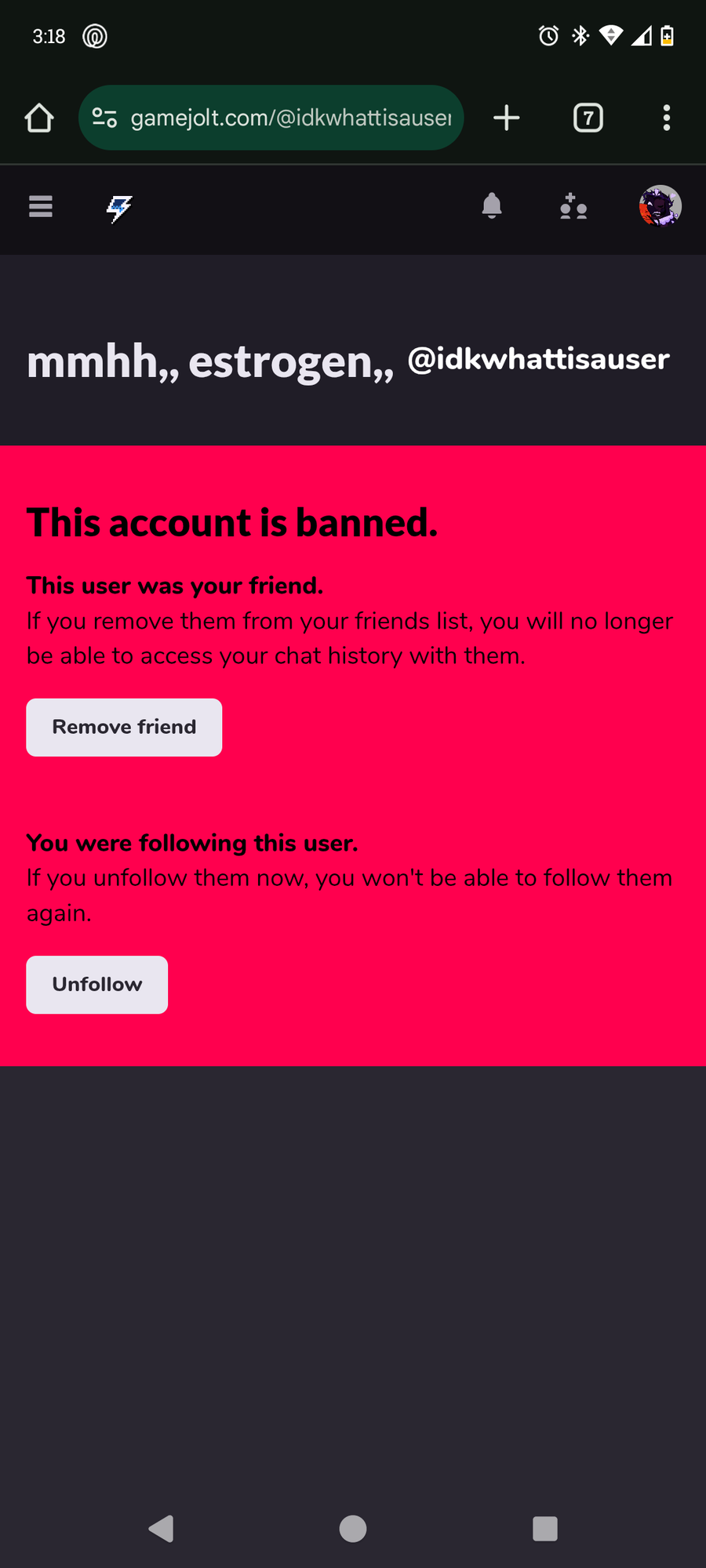
Task: Open the user avatar account menu
Action: [661, 206]
